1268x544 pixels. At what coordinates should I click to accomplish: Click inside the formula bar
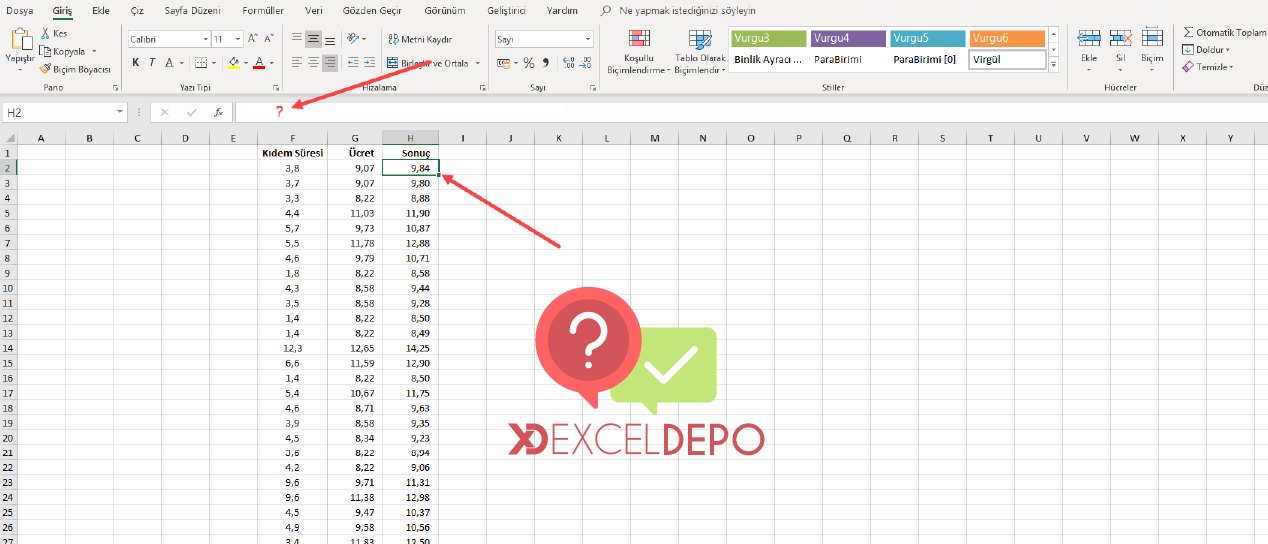750,112
